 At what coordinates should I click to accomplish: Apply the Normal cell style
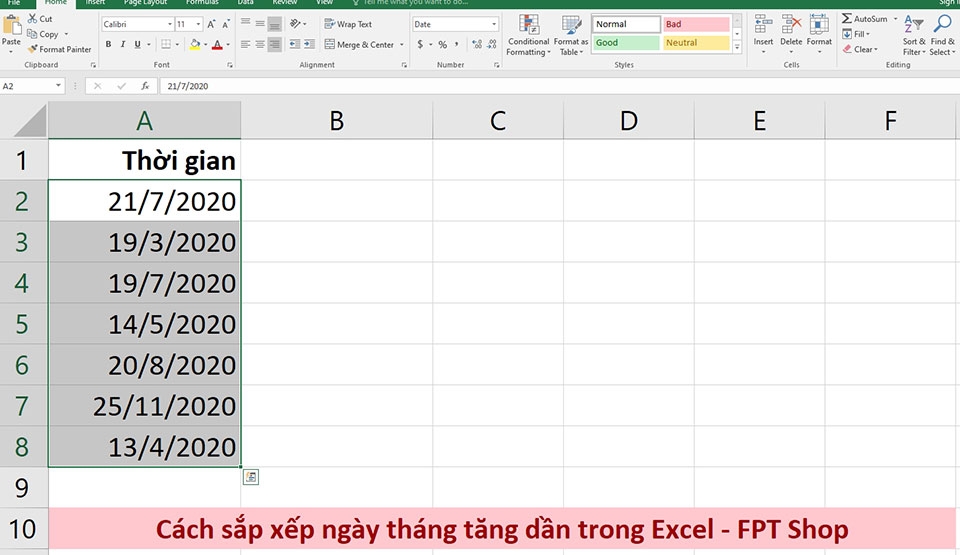tap(626, 24)
